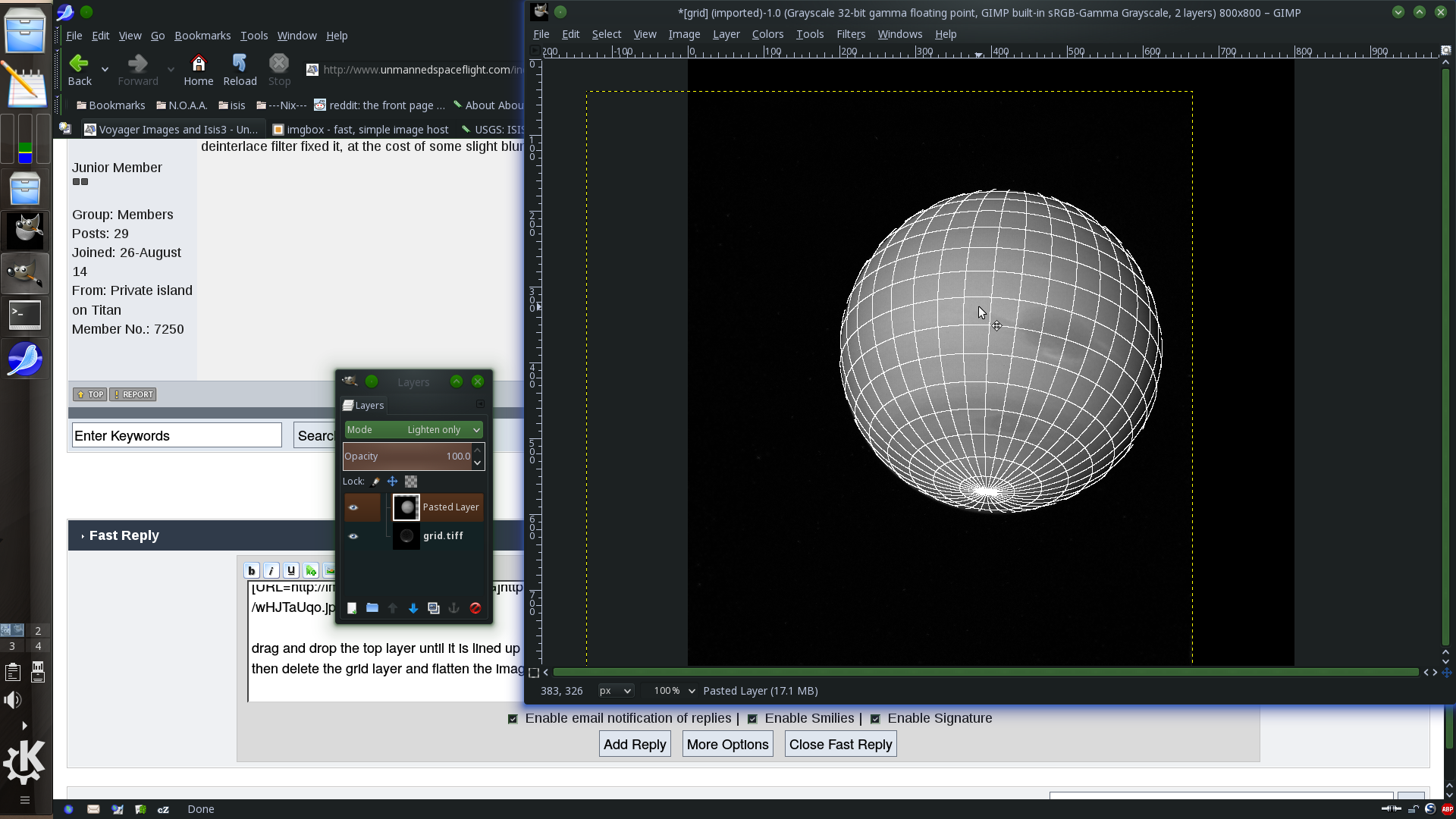Lock pixels with paintbrush lock icon
Image resolution: width=1456 pixels, height=819 pixels.
pyautogui.click(x=375, y=482)
